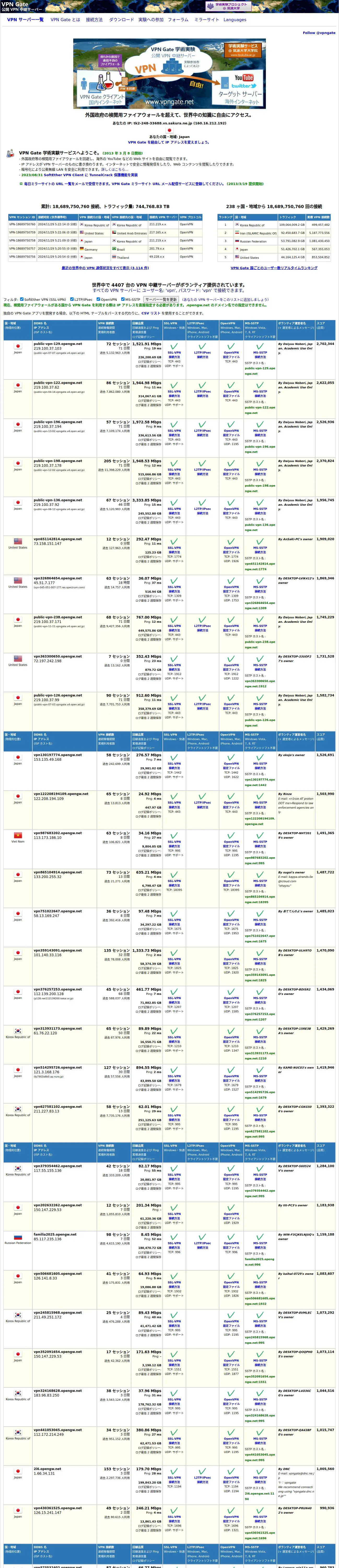This screenshot has width=339, height=1568.
Task: Open the realtime user count ranking link
Action: [x=274, y=268]
